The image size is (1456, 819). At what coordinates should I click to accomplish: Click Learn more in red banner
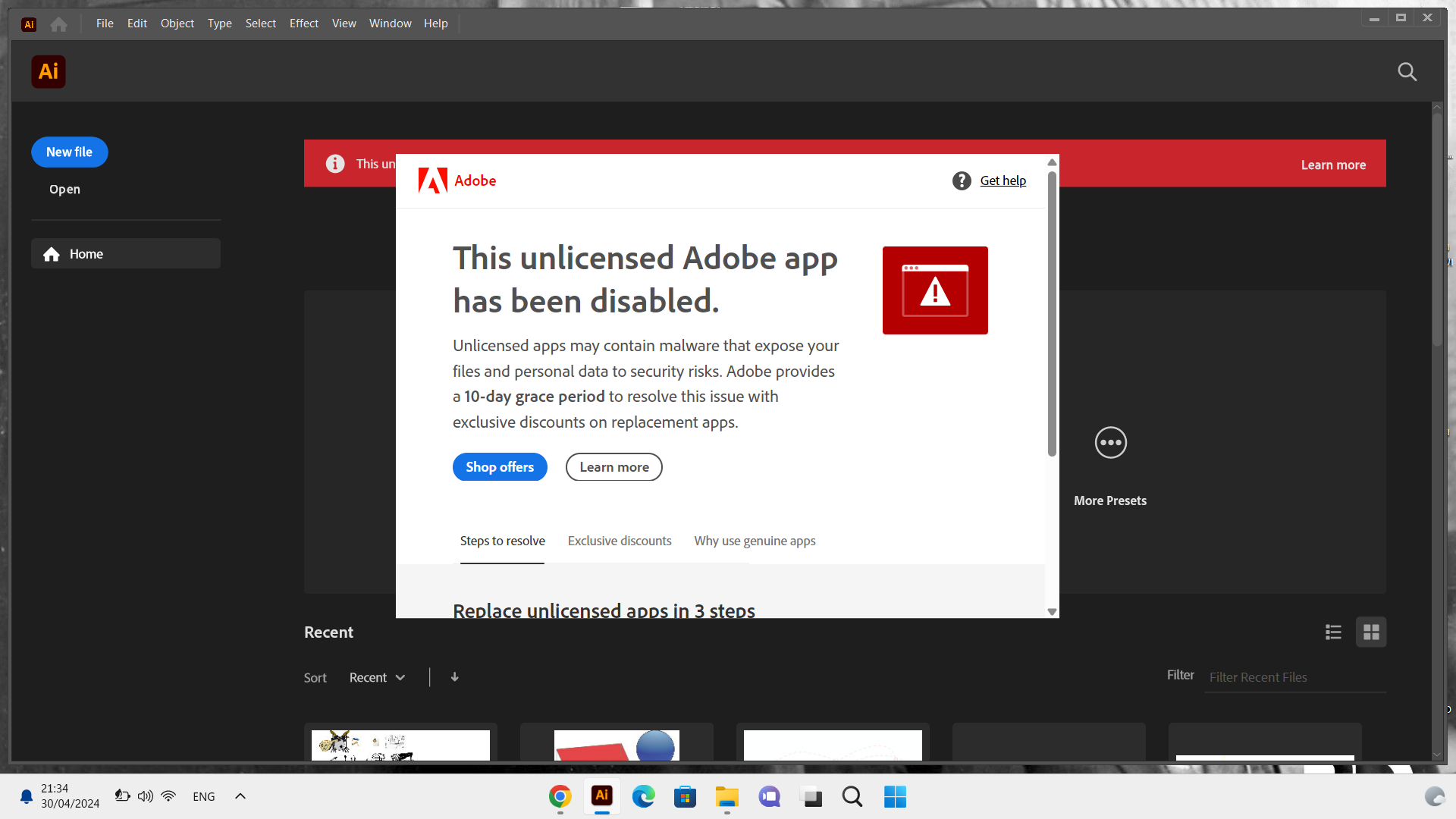[1333, 165]
